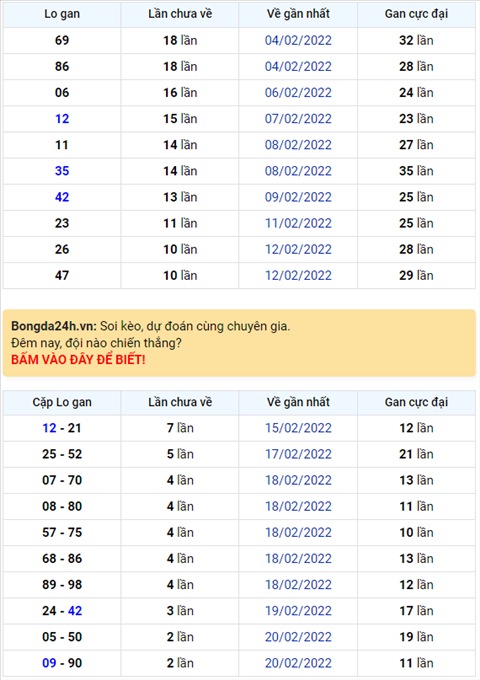Click number 26 in Lo gan column
The height and width of the screenshot is (680, 480).
pos(62,249)
